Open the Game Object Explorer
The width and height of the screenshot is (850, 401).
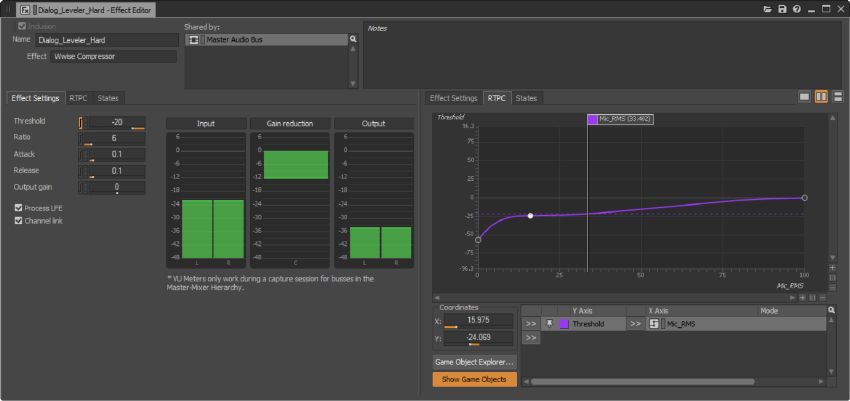[x=474, y=361]
